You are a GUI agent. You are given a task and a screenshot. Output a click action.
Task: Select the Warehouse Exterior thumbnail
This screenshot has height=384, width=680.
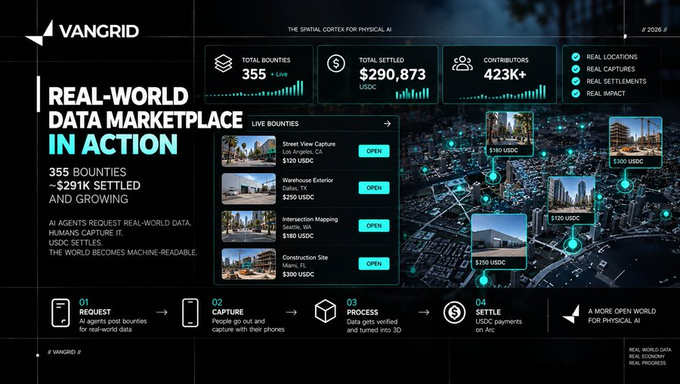pos(248,189)
